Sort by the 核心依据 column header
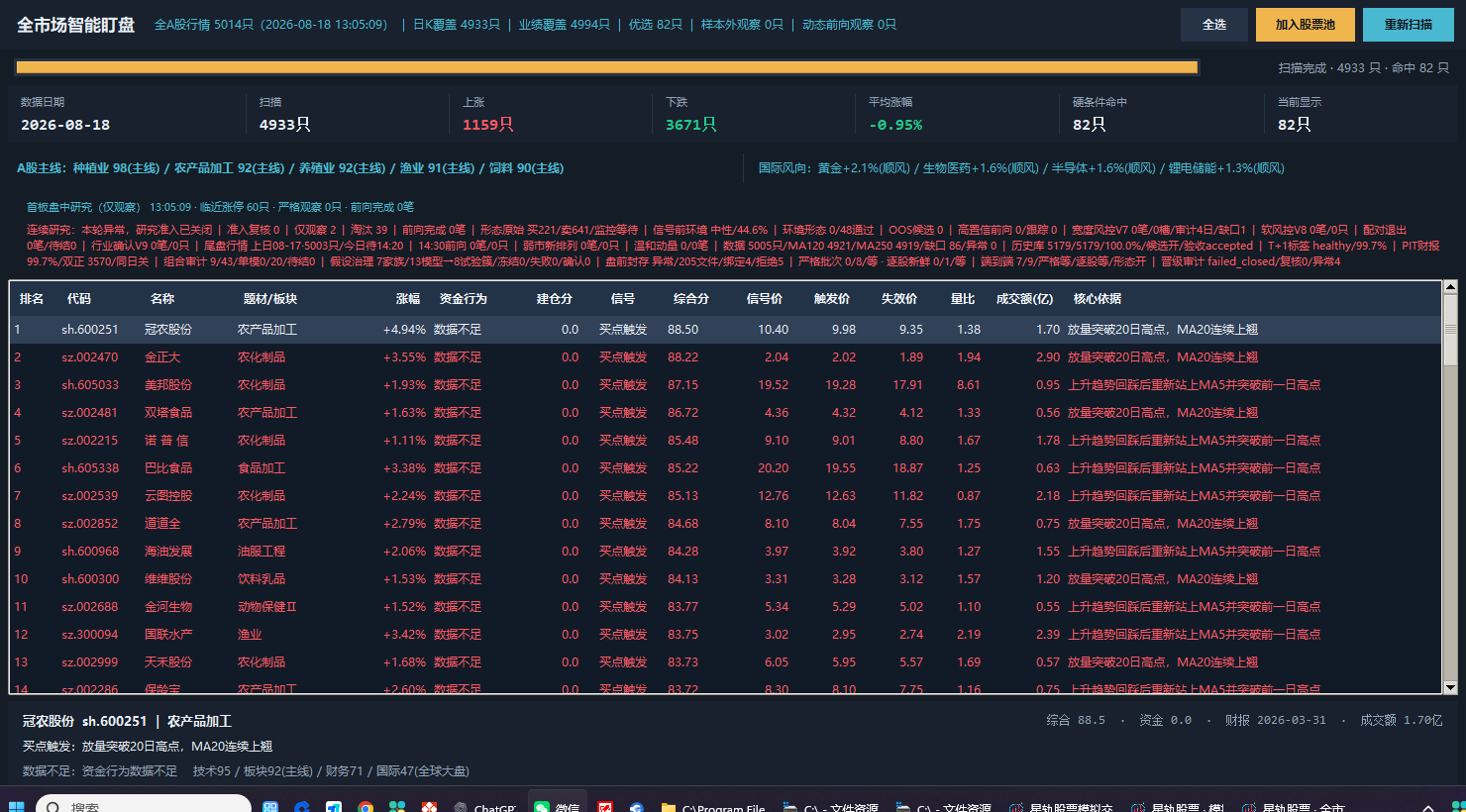 point(1098,298)
